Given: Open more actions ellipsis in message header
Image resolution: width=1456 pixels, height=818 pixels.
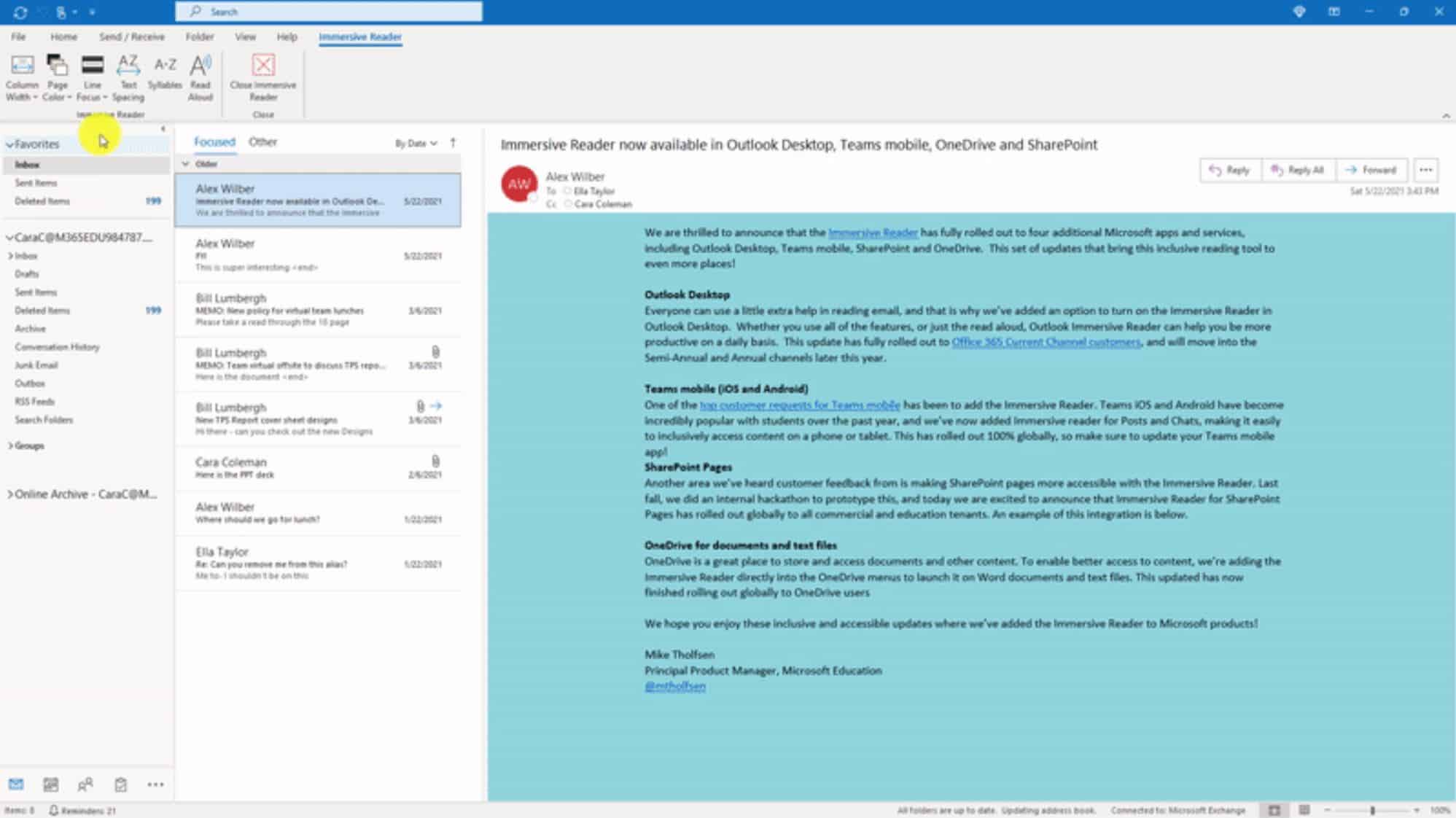Looking at the screenshot, I should click(x=1425, y=170).
